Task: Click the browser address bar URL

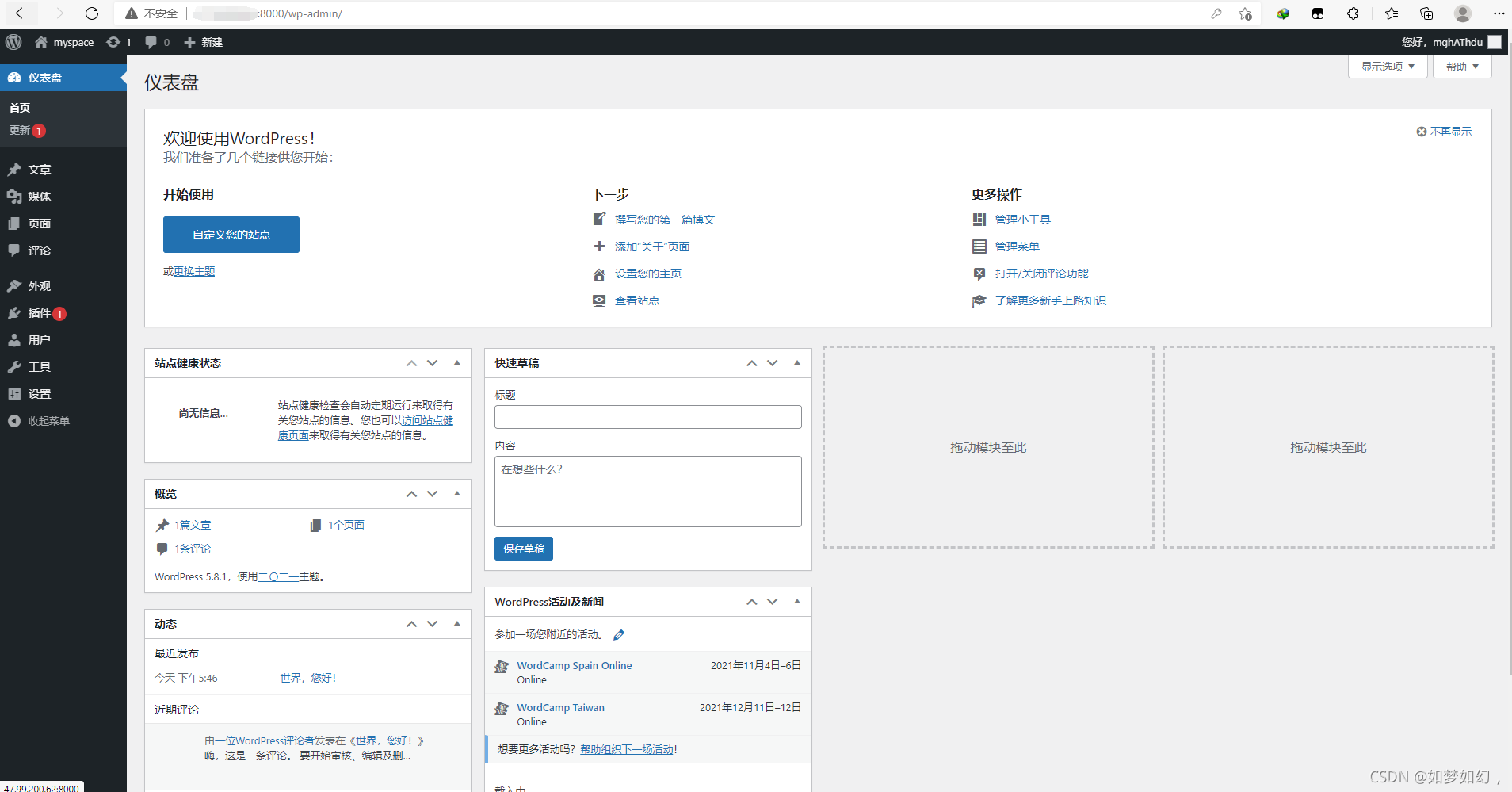Action: click(x=269, y=13)
